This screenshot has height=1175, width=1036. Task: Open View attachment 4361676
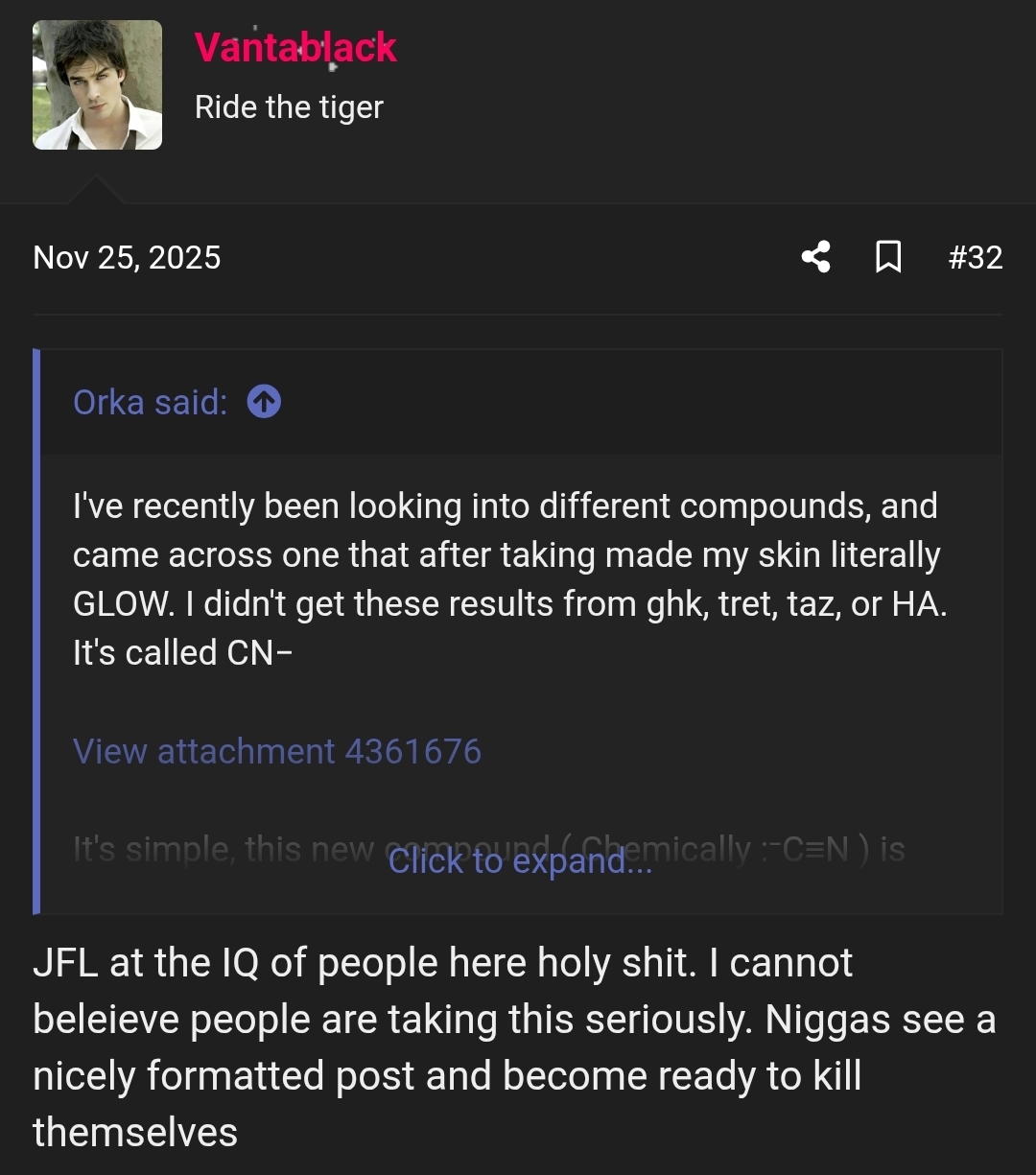click(277, 751)
